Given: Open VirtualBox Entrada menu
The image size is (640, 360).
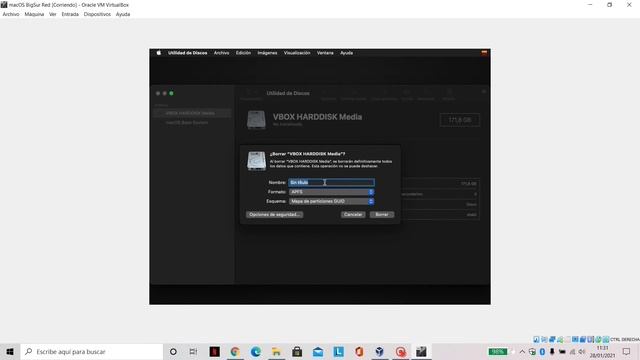Looking at the screenshot, I should (x=70, y=14).
